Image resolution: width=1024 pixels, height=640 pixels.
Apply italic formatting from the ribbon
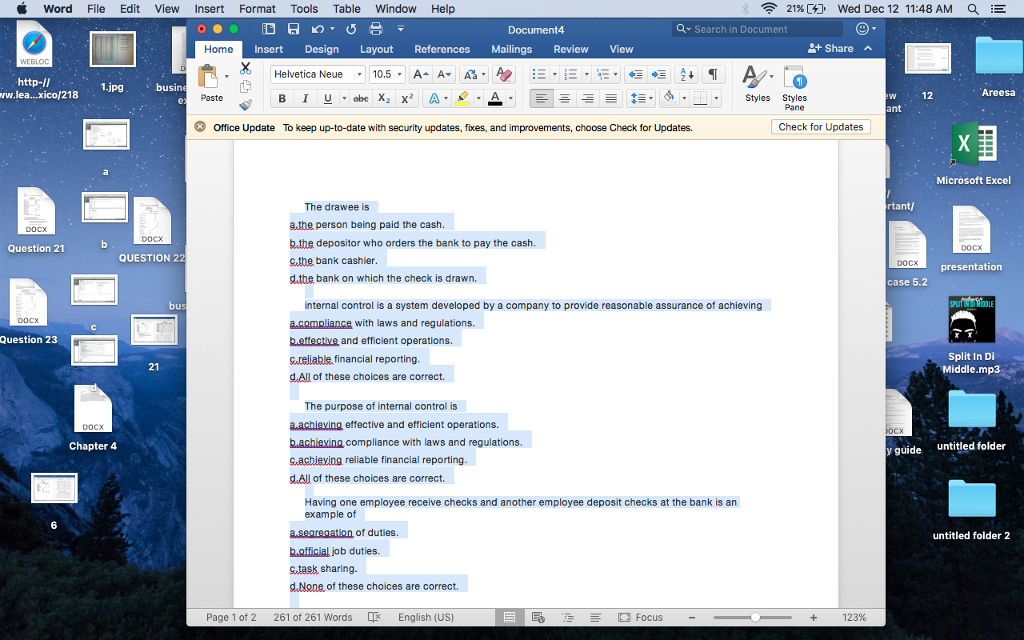click(306, 98)
